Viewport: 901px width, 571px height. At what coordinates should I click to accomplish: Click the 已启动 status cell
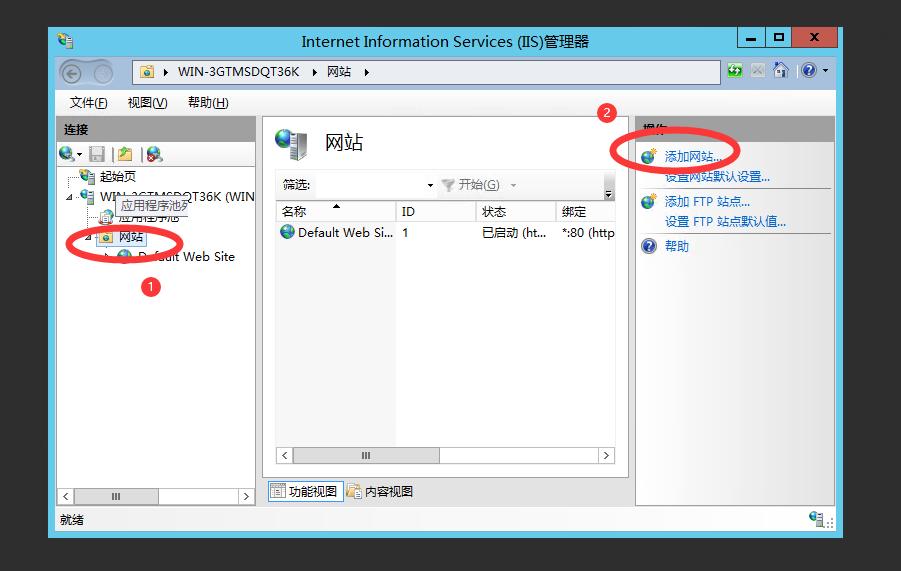pos(514,233)
